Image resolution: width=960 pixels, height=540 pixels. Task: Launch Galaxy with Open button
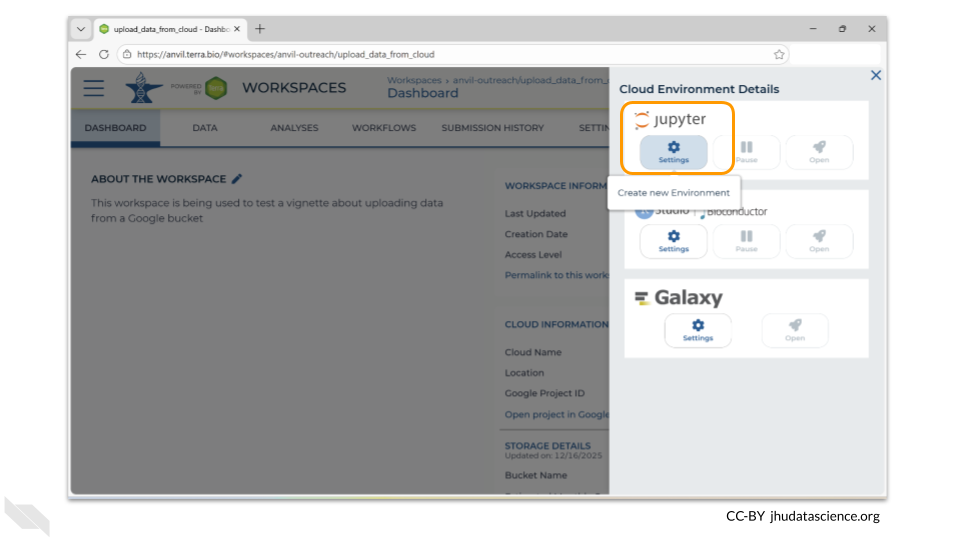(795, 330)
